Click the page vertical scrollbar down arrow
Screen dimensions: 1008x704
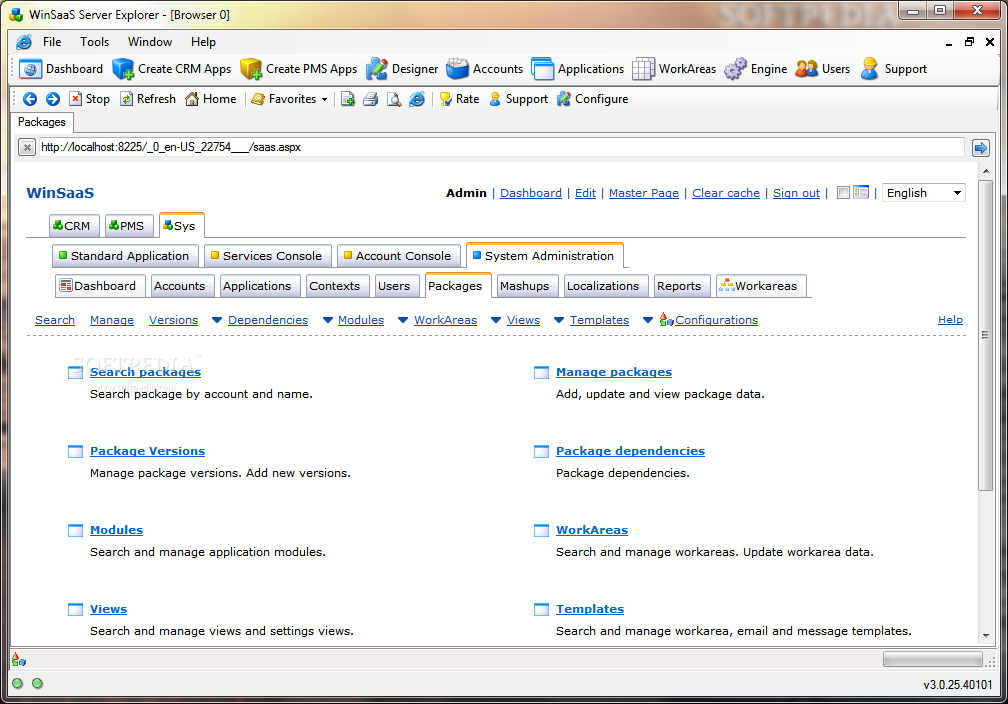986,636
